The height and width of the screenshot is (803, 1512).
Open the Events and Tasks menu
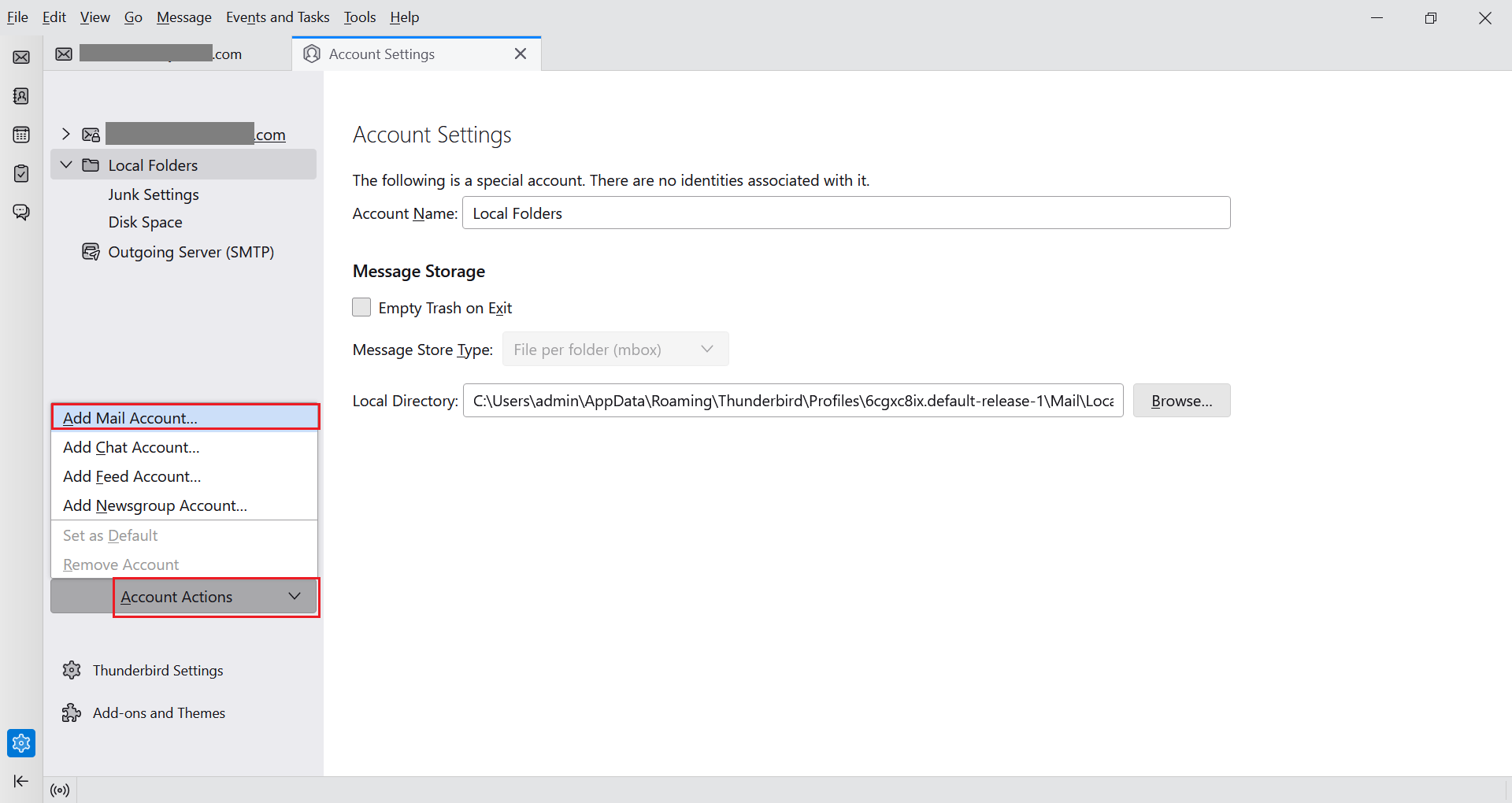(277, 17)
